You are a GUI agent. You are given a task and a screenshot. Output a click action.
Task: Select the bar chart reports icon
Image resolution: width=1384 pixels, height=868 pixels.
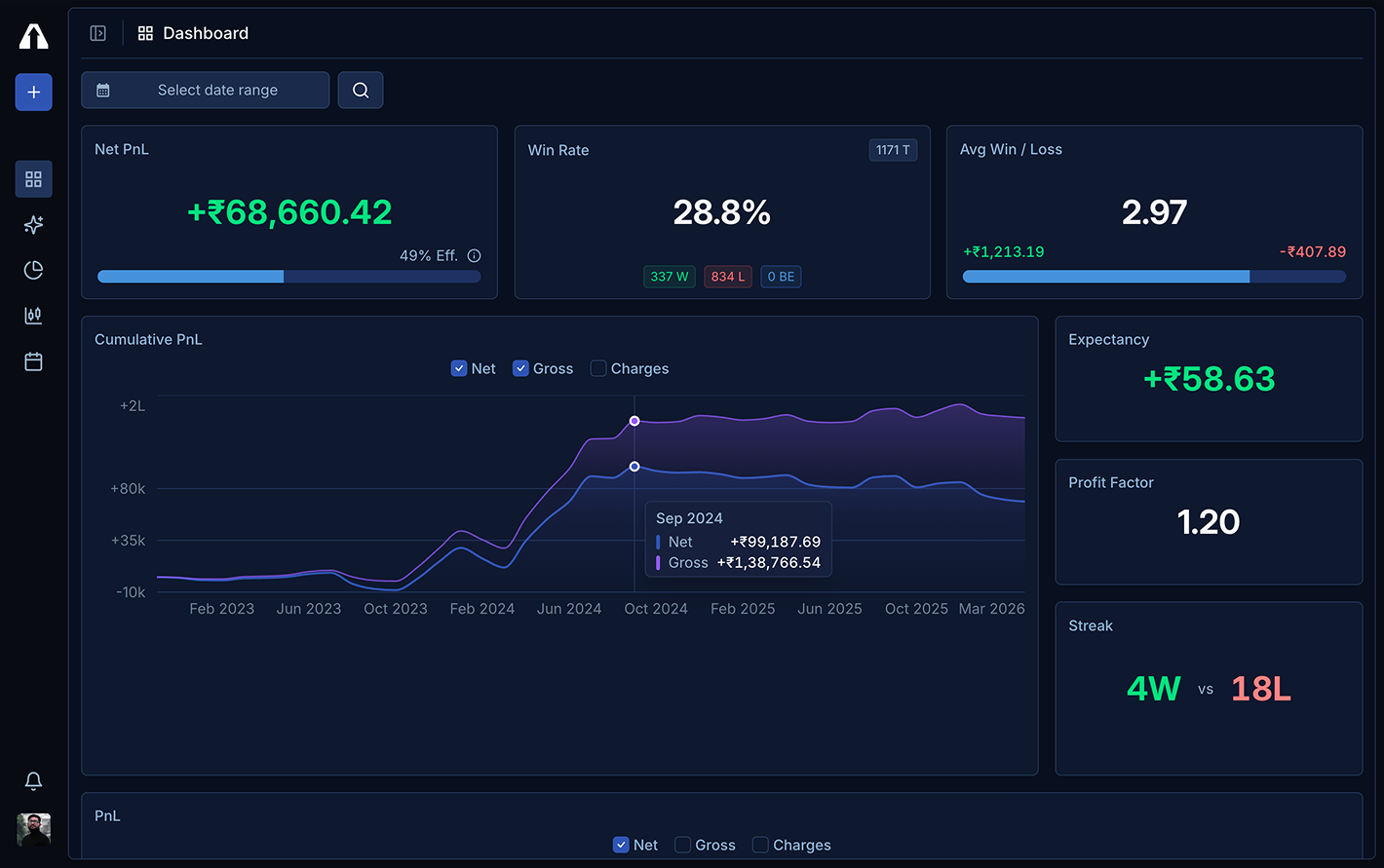(x=33, y=316)
